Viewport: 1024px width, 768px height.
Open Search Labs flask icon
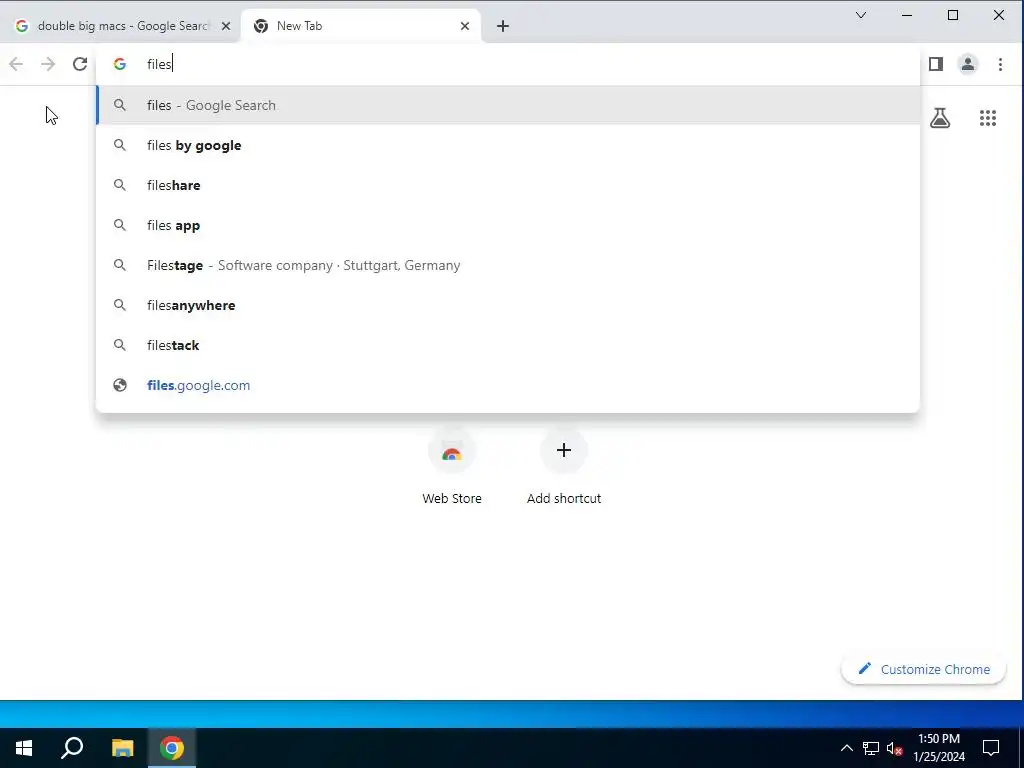940,118
